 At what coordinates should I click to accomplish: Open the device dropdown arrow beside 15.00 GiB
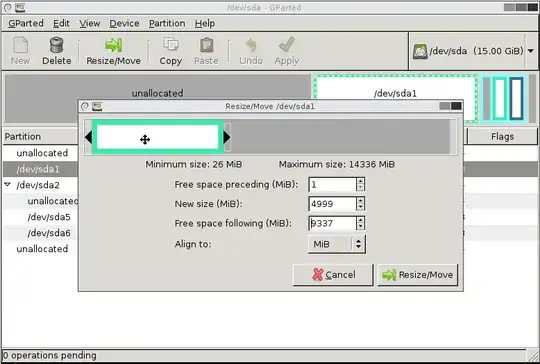pyautogui.click(x=531, y=51)
